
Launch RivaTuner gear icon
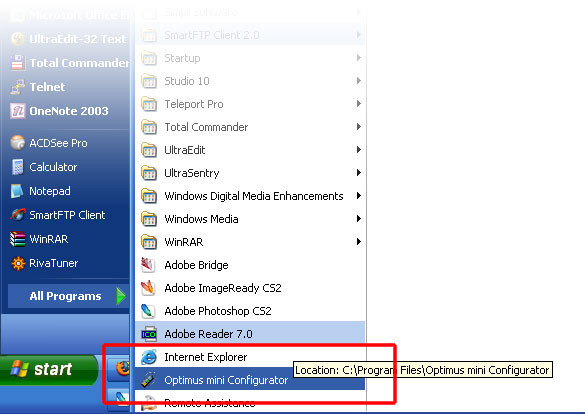pos(18,263)
